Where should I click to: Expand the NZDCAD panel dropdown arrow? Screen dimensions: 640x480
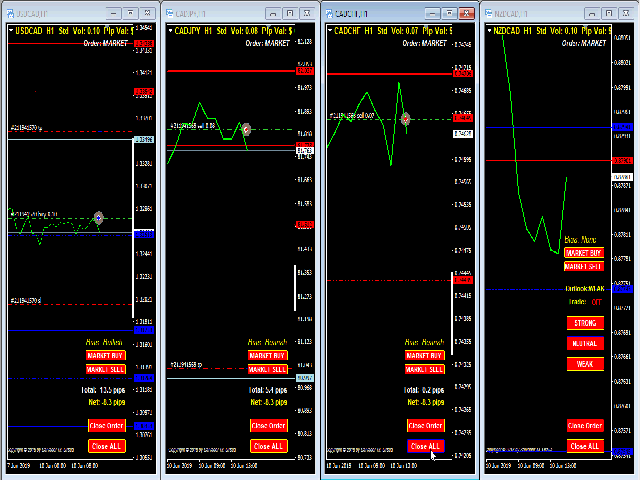pos(487,31)
